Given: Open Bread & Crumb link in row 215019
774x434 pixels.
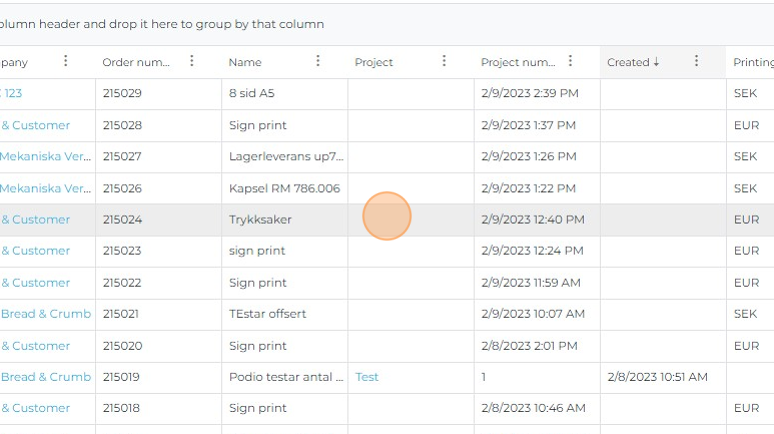Looking at the screenshot, I should (46, 377).
